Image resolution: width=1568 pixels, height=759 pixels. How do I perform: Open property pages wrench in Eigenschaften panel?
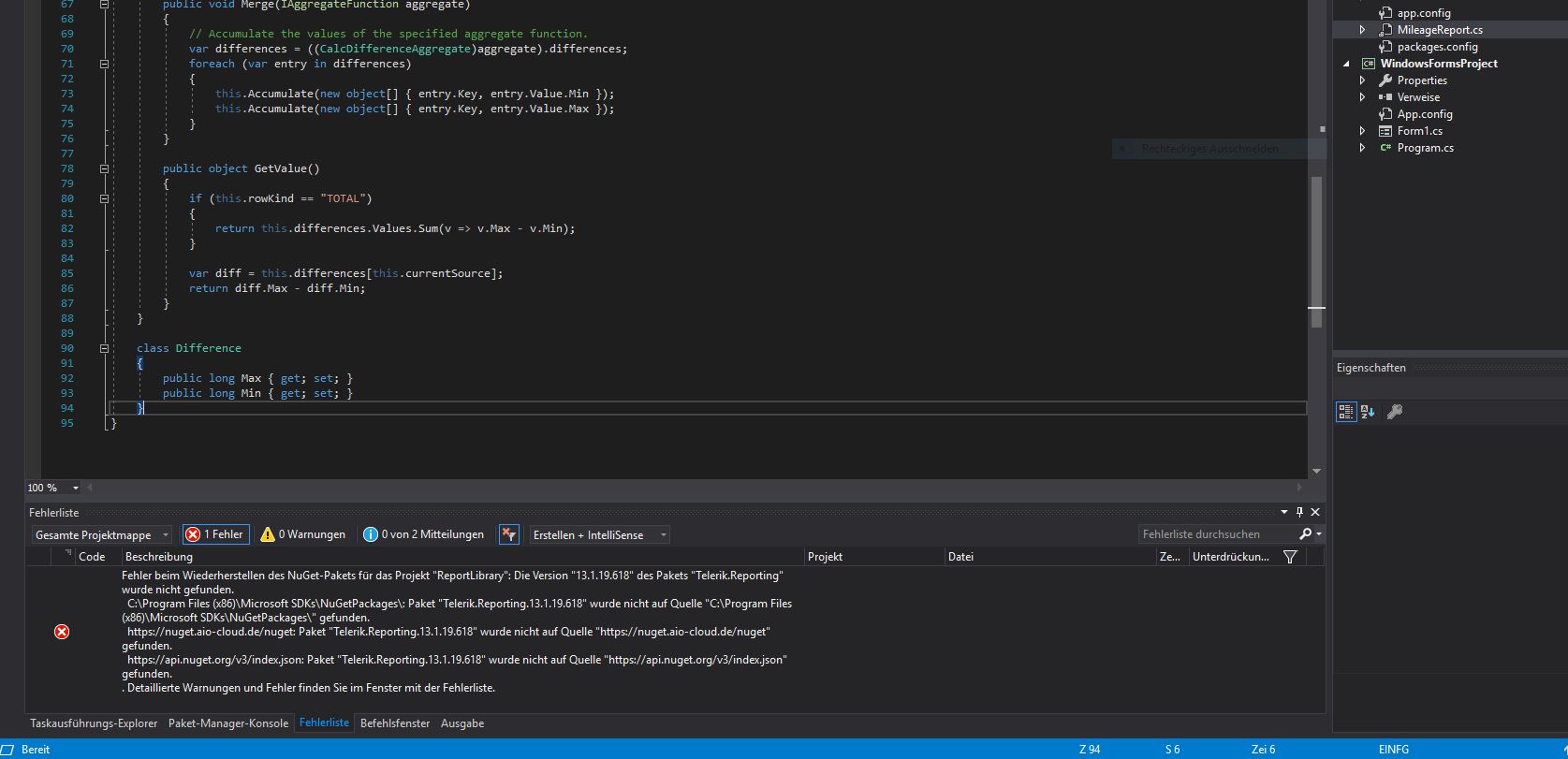(1395, 412)
